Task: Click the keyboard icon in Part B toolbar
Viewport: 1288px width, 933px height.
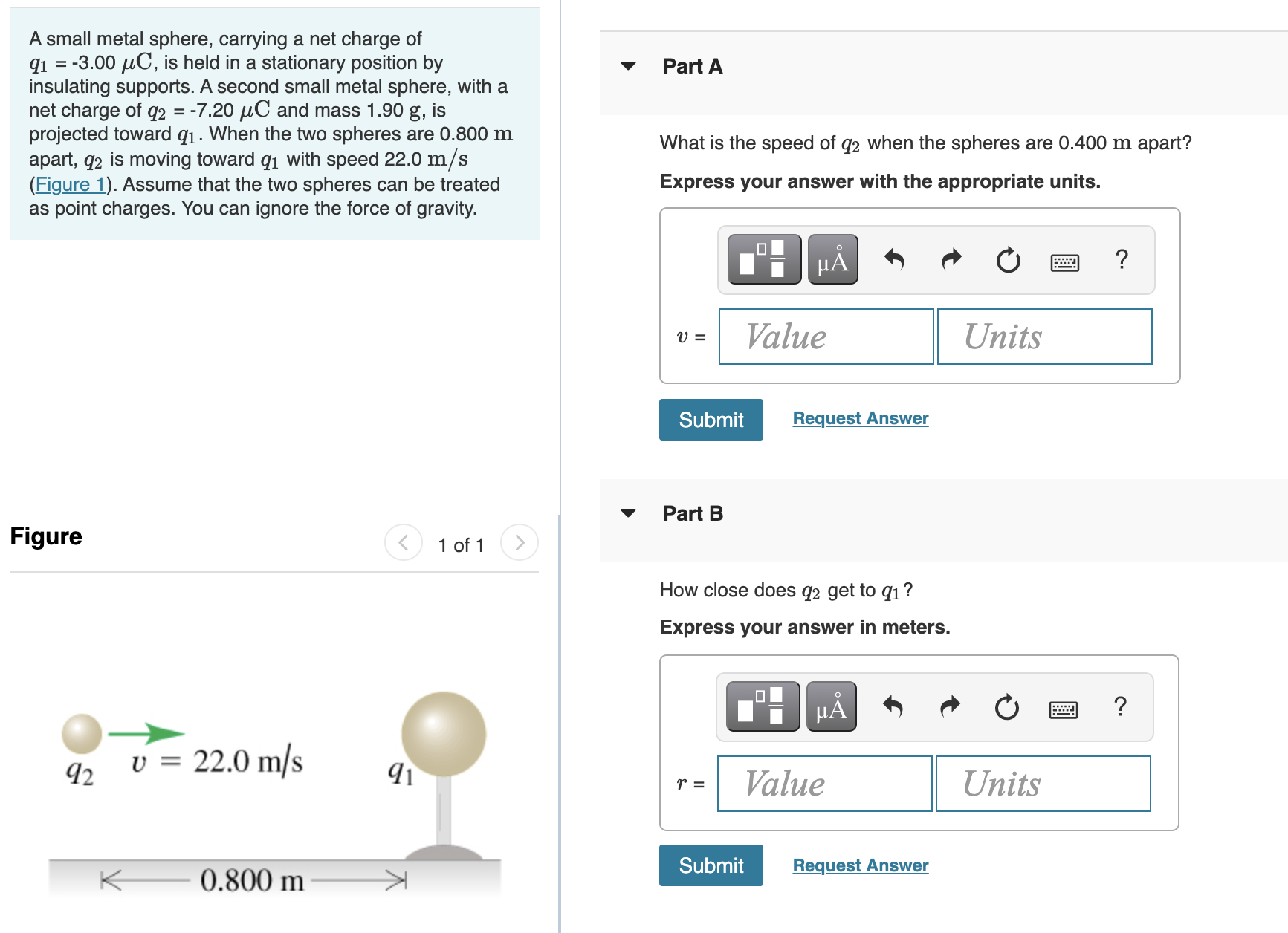Action: pyautogui.click(x=1065, y=708)
